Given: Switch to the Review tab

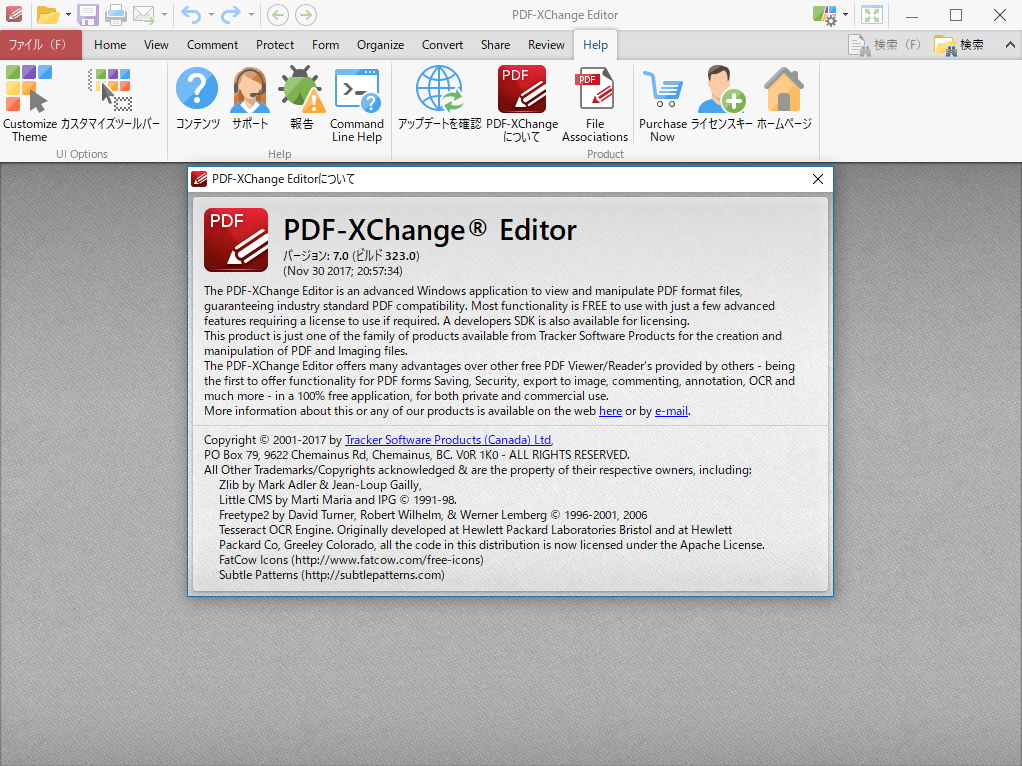Looking at the screenshot, I should pos(546,44).
